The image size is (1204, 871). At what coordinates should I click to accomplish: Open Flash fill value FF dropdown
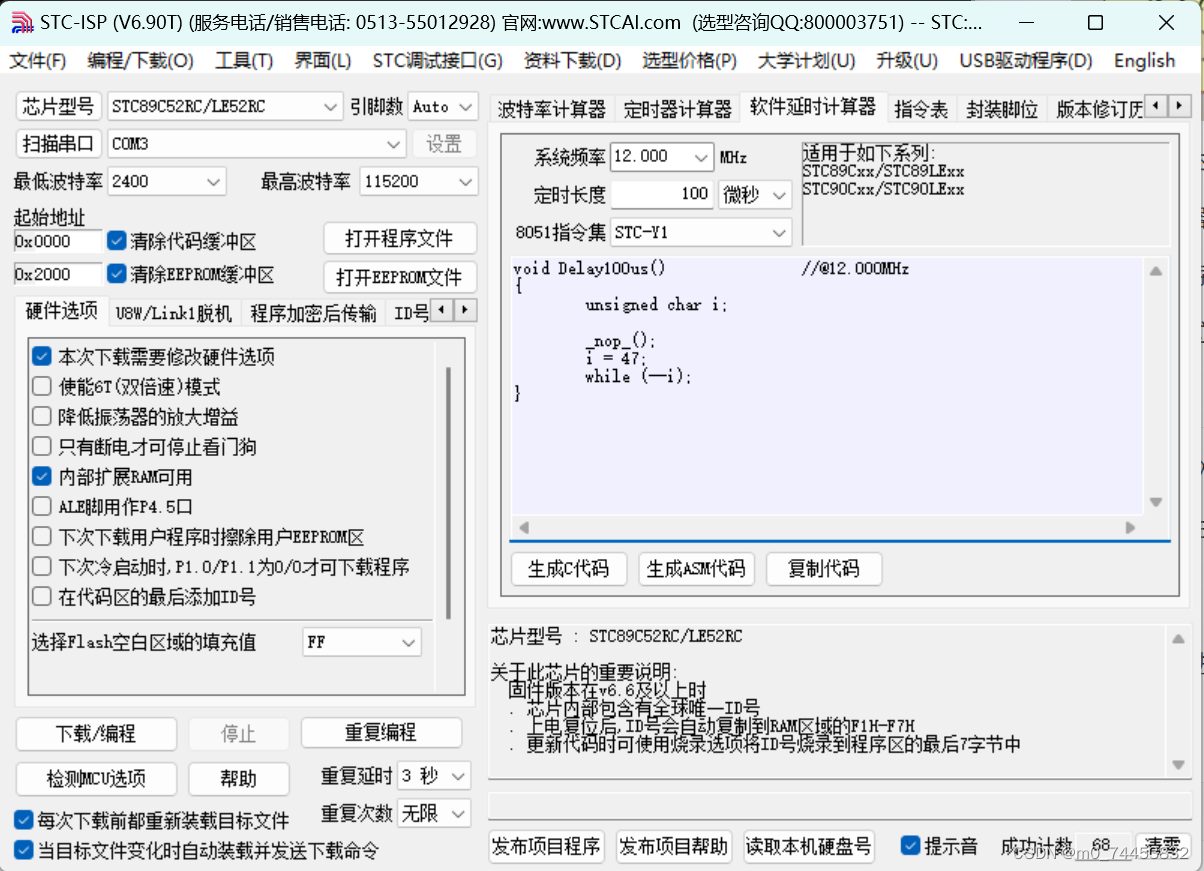pos(362,642)
